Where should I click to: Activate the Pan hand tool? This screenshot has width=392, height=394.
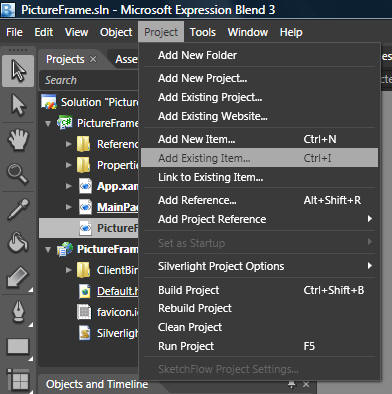18,139
